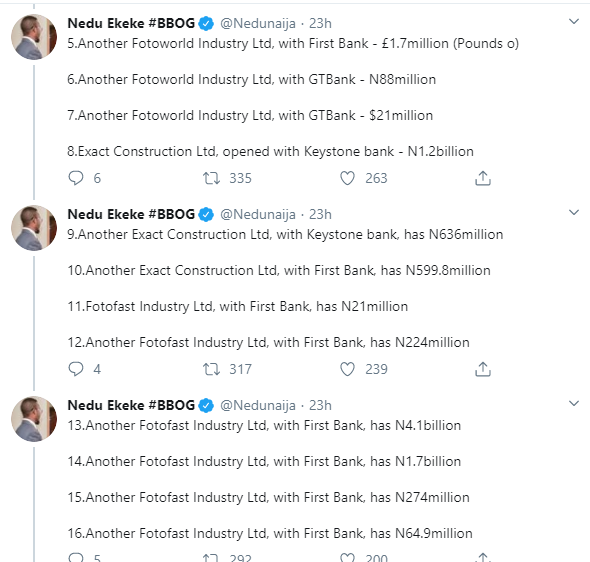The width and height of the screenshot is (590, 562).
Task: Share the tweet about Keystone bank N1.2billion
Action: tap(483, 178)
